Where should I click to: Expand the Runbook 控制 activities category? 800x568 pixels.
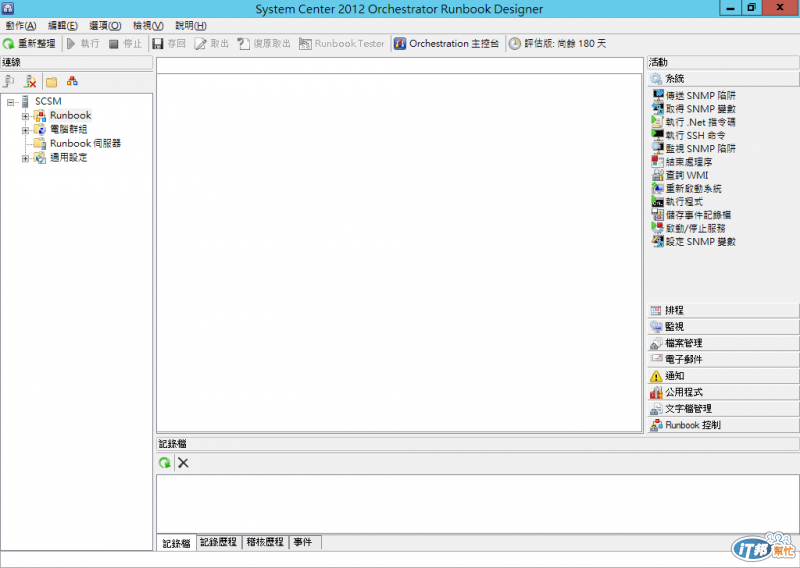723,425
